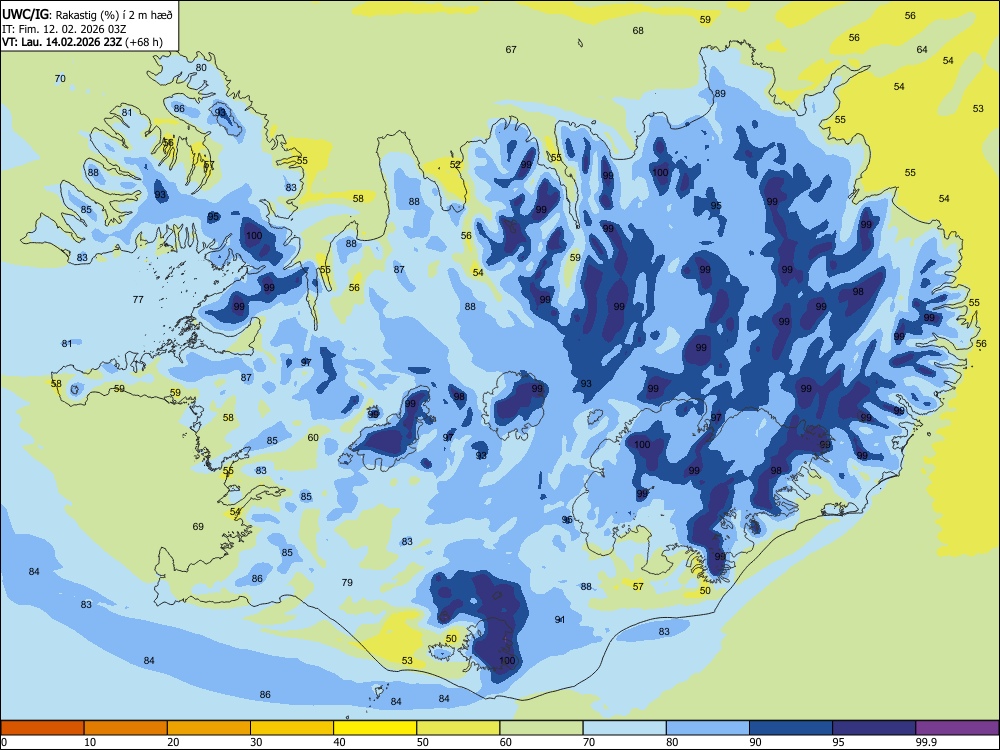Viewport: 1000px width, 750px height.
Task: Click the colorbar tick label '20'
Action: pos(173,742)
